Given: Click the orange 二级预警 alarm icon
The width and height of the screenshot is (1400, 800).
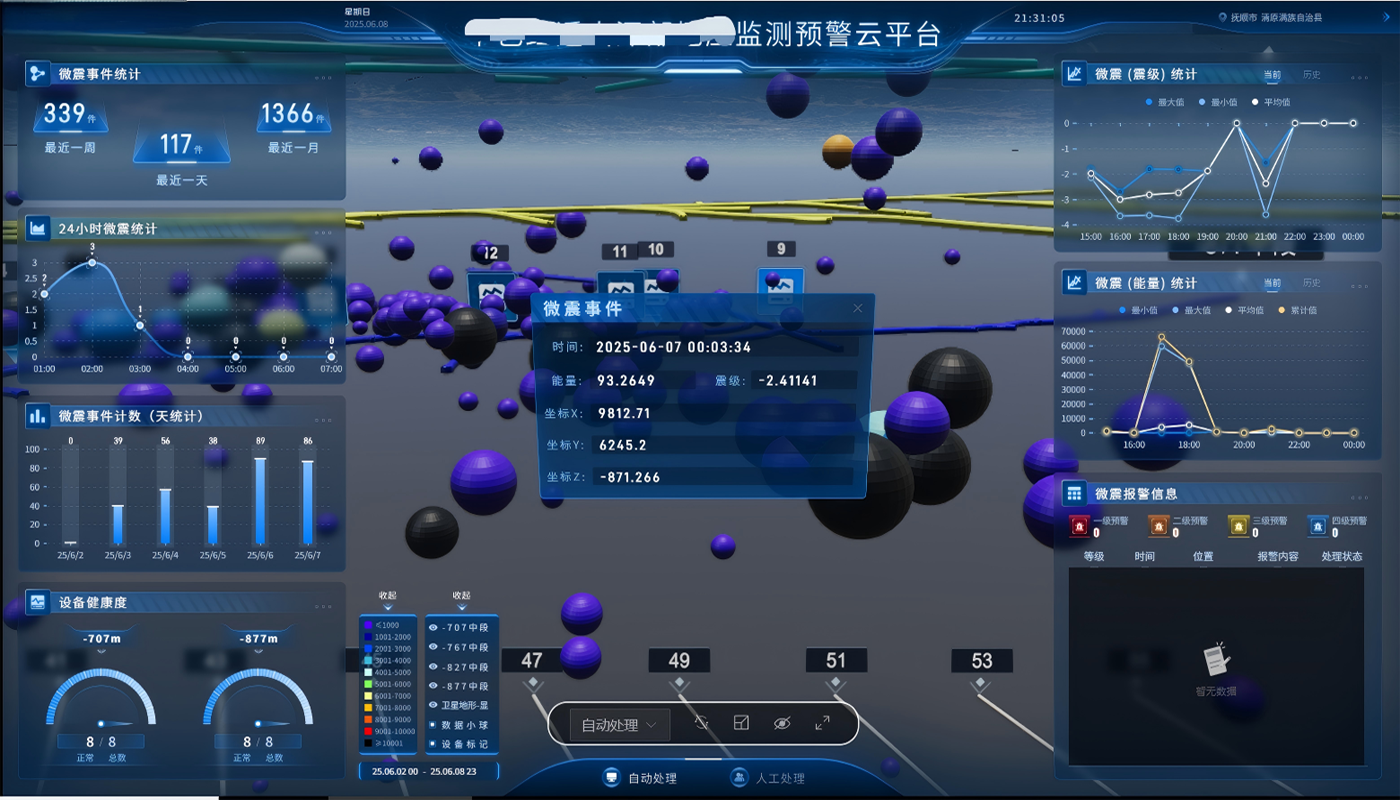Looking at the screenshot, I should [x=1158, y=526].
